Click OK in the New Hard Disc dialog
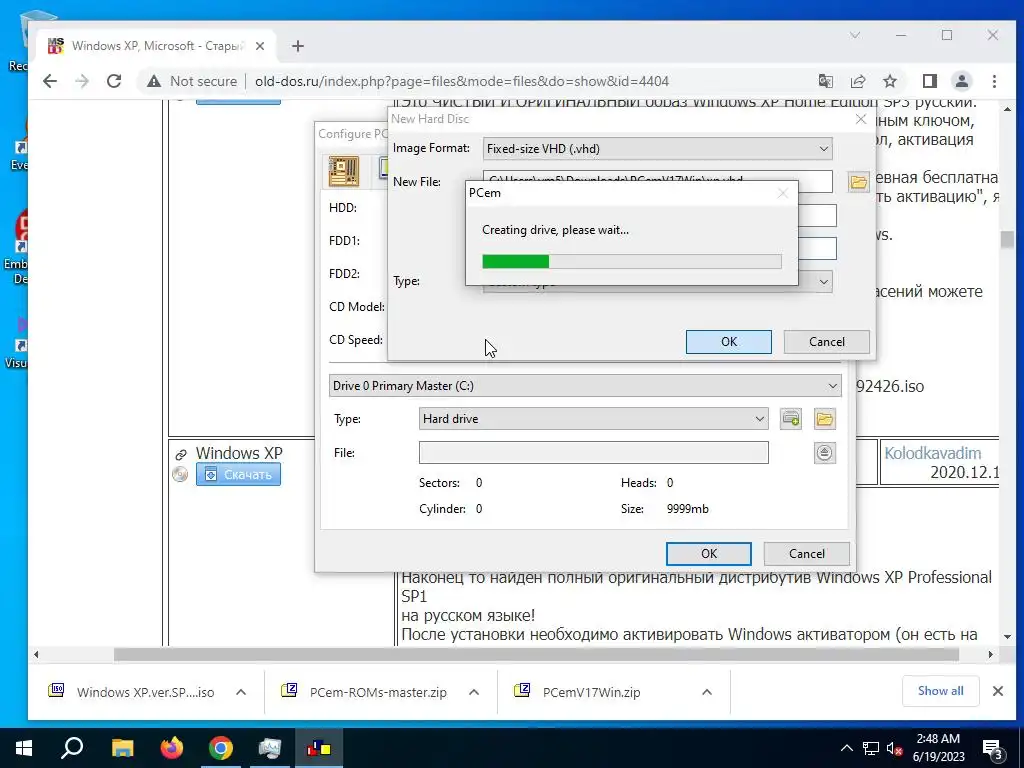 point(729,342)
